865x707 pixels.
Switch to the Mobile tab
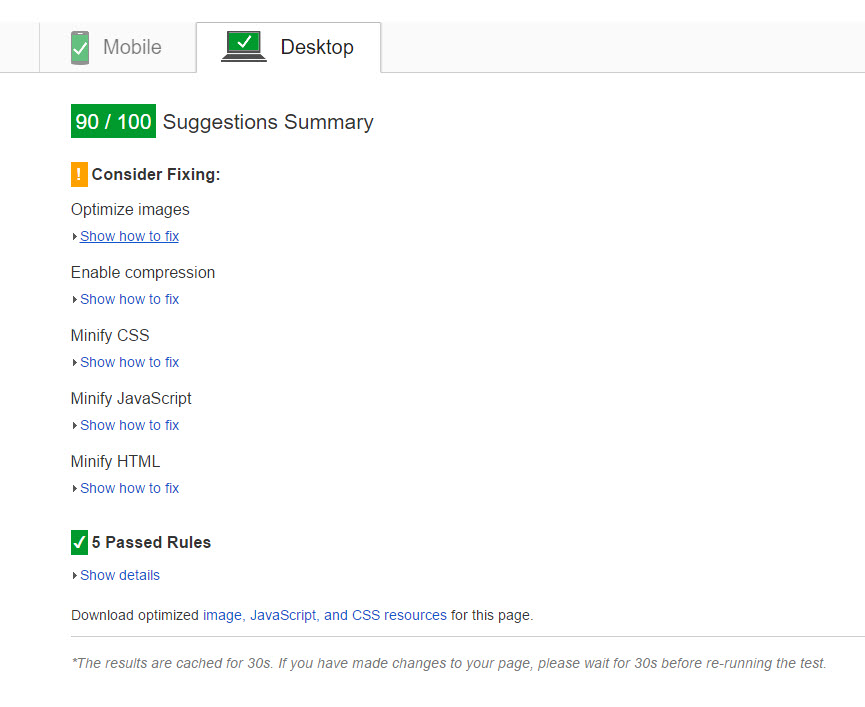[131, 47]
